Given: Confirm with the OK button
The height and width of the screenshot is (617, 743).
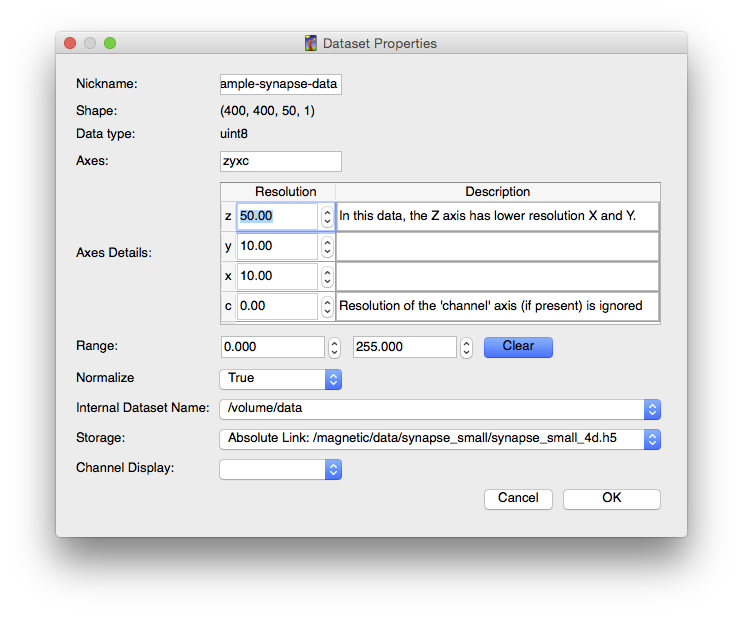Looking at the screenshot, I should [x=611, y=499].
